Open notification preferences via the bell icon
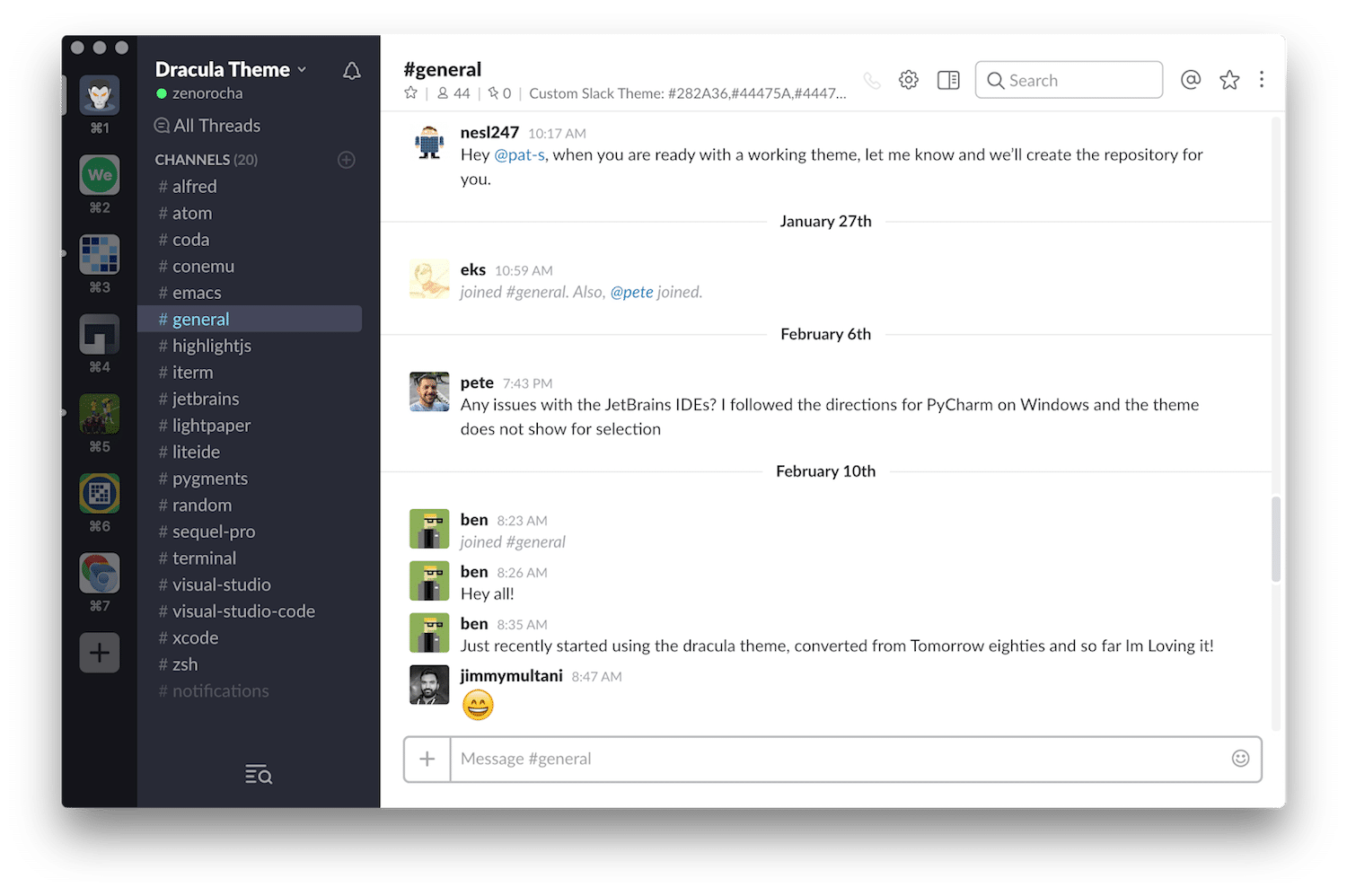 point(351,70)
